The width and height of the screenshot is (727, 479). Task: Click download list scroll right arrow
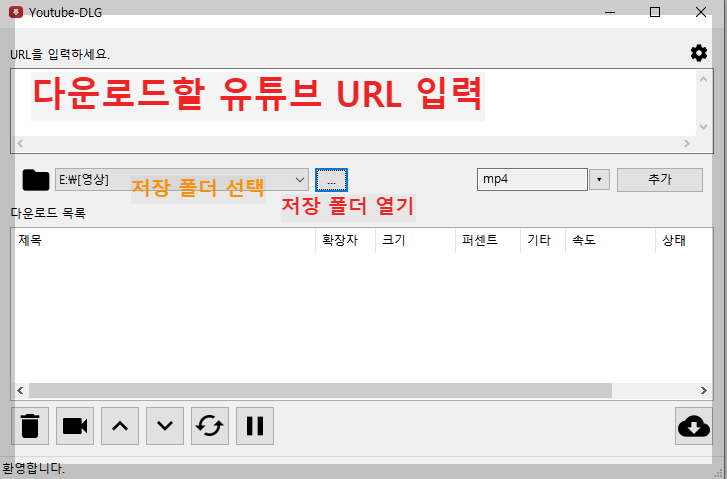pos(704,390)
